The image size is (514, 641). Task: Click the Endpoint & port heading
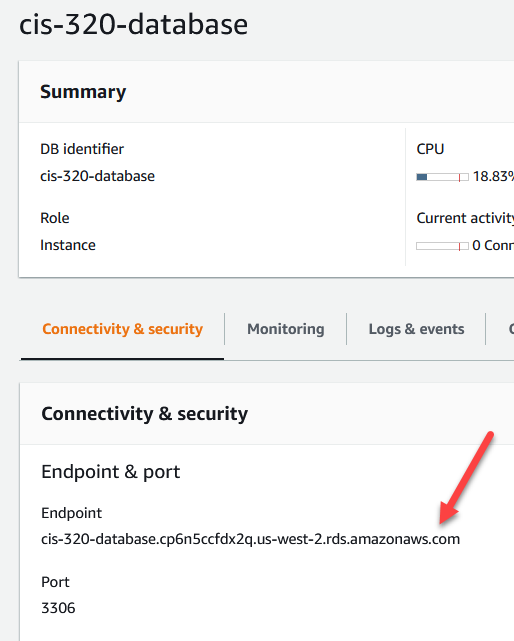(110, 472)
